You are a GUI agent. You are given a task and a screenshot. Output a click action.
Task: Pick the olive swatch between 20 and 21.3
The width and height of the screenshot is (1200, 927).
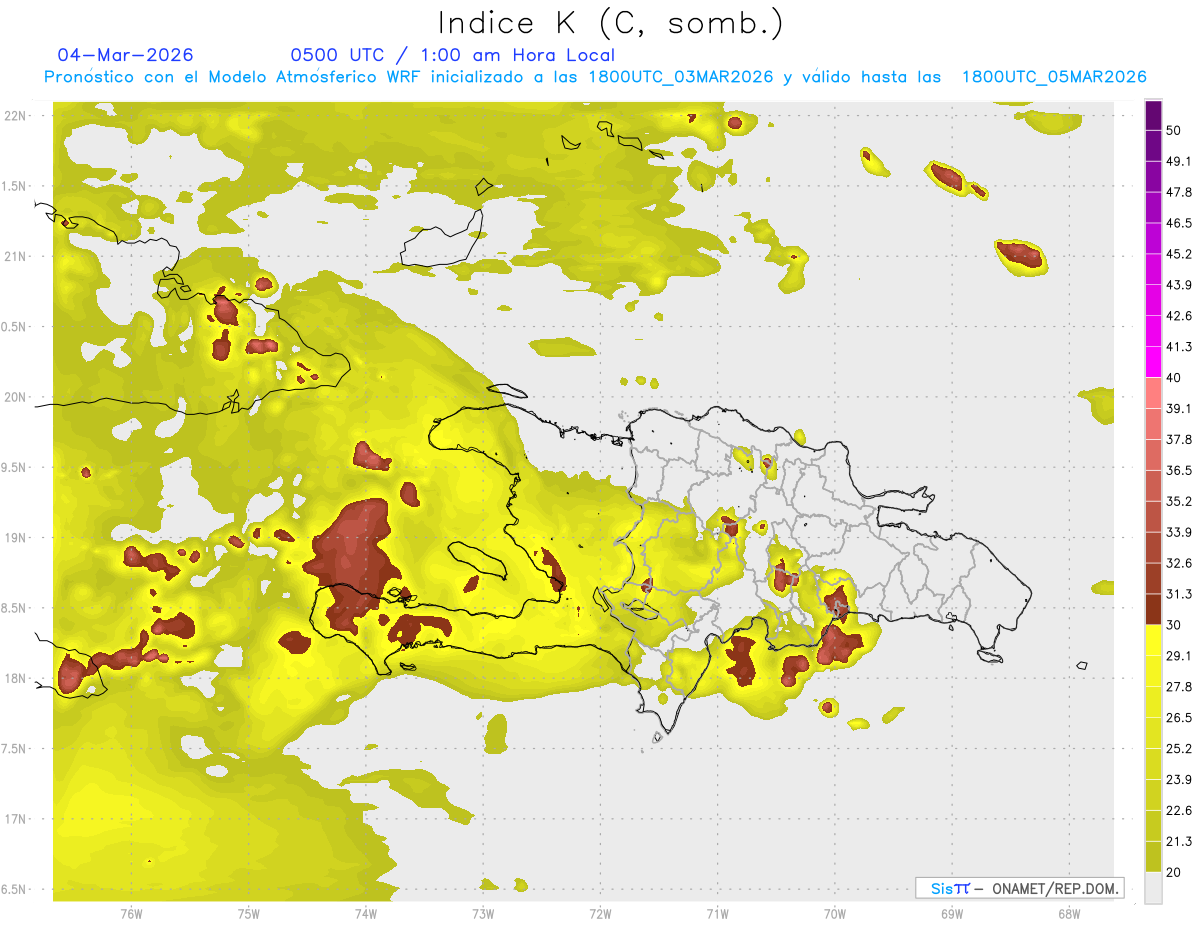click(1153, 857)
